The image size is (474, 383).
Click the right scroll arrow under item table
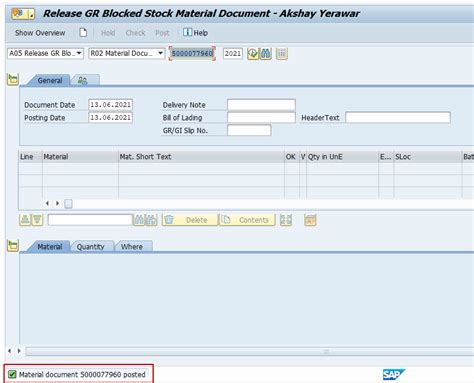57,203
